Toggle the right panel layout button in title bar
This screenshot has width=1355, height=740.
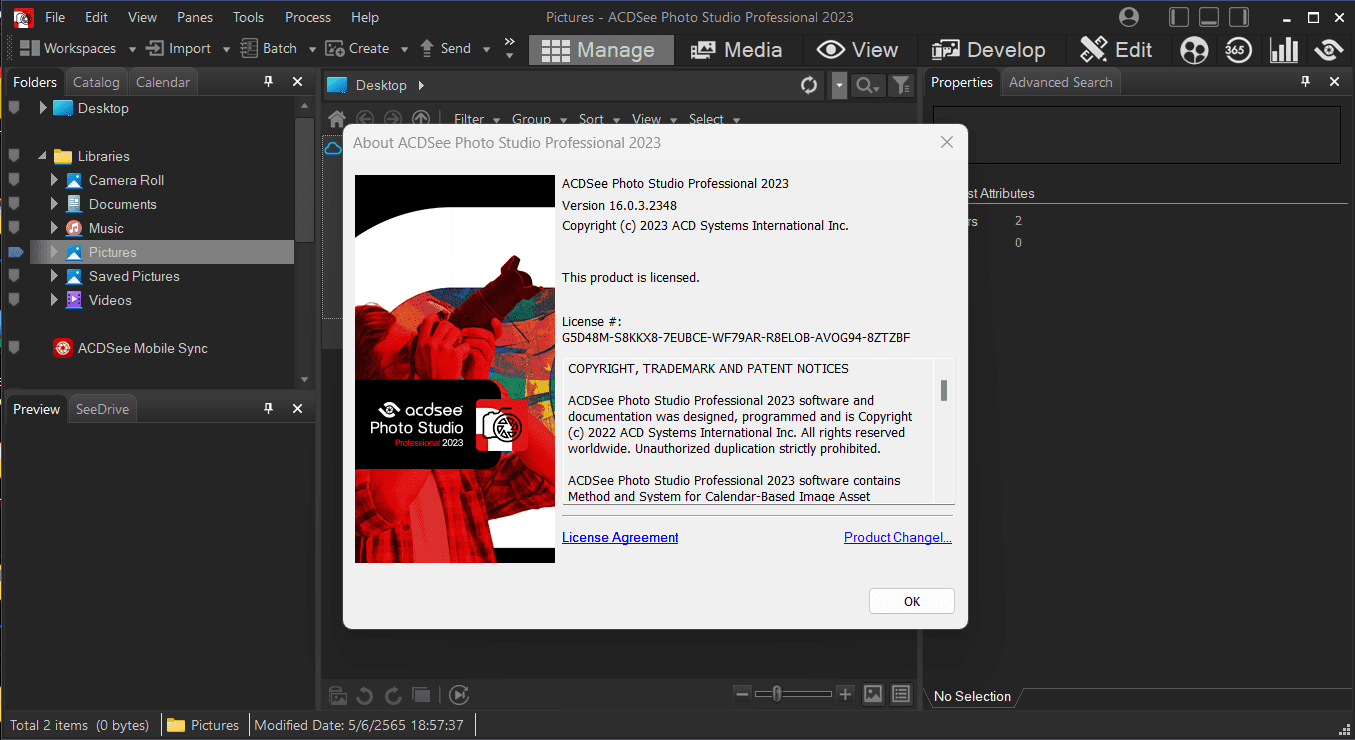tap(1239, 17)
